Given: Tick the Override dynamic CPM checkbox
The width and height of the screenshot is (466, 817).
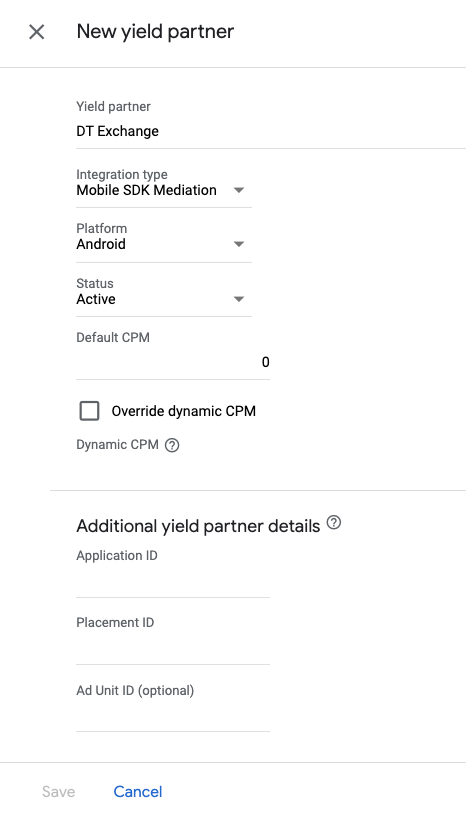Looking at the screenshot, I should coord(90,411).
